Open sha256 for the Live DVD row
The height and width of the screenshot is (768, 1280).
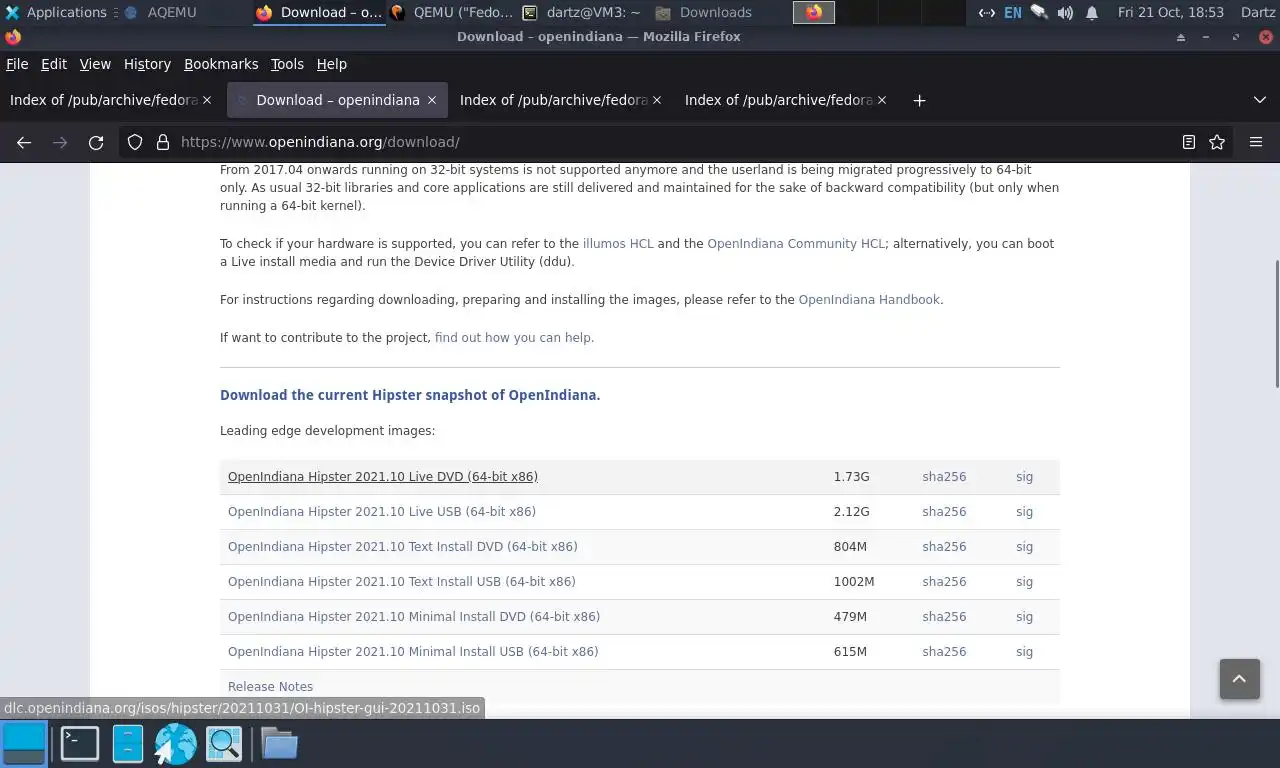944,477
